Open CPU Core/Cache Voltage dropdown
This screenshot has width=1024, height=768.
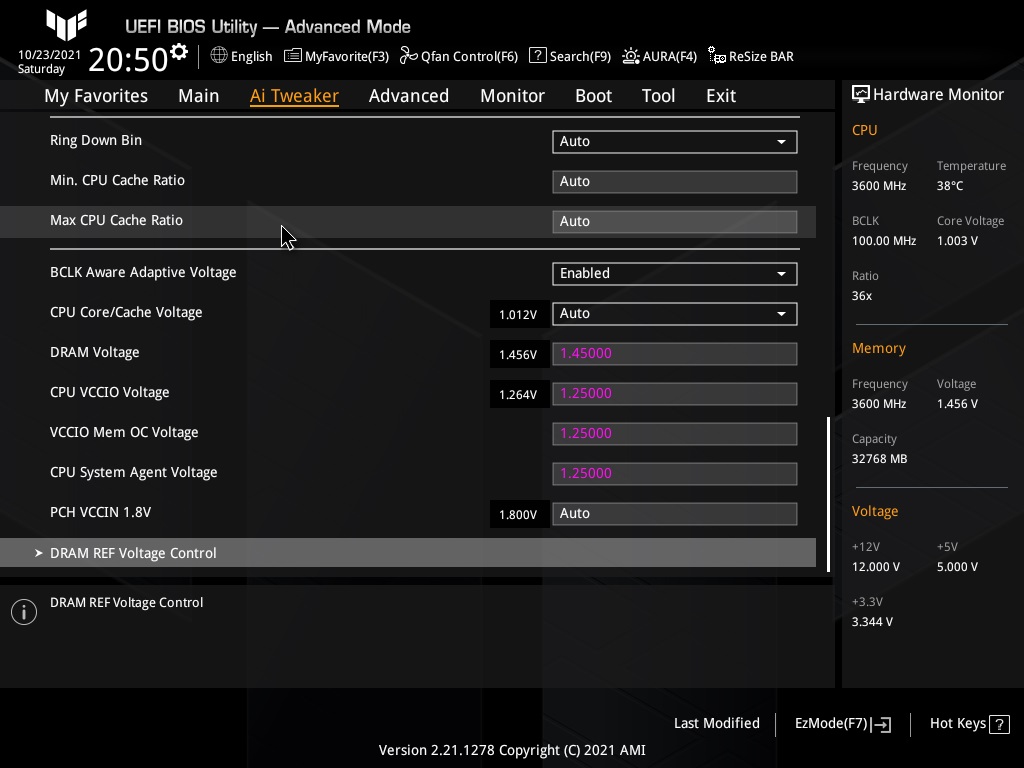[675, 313]
